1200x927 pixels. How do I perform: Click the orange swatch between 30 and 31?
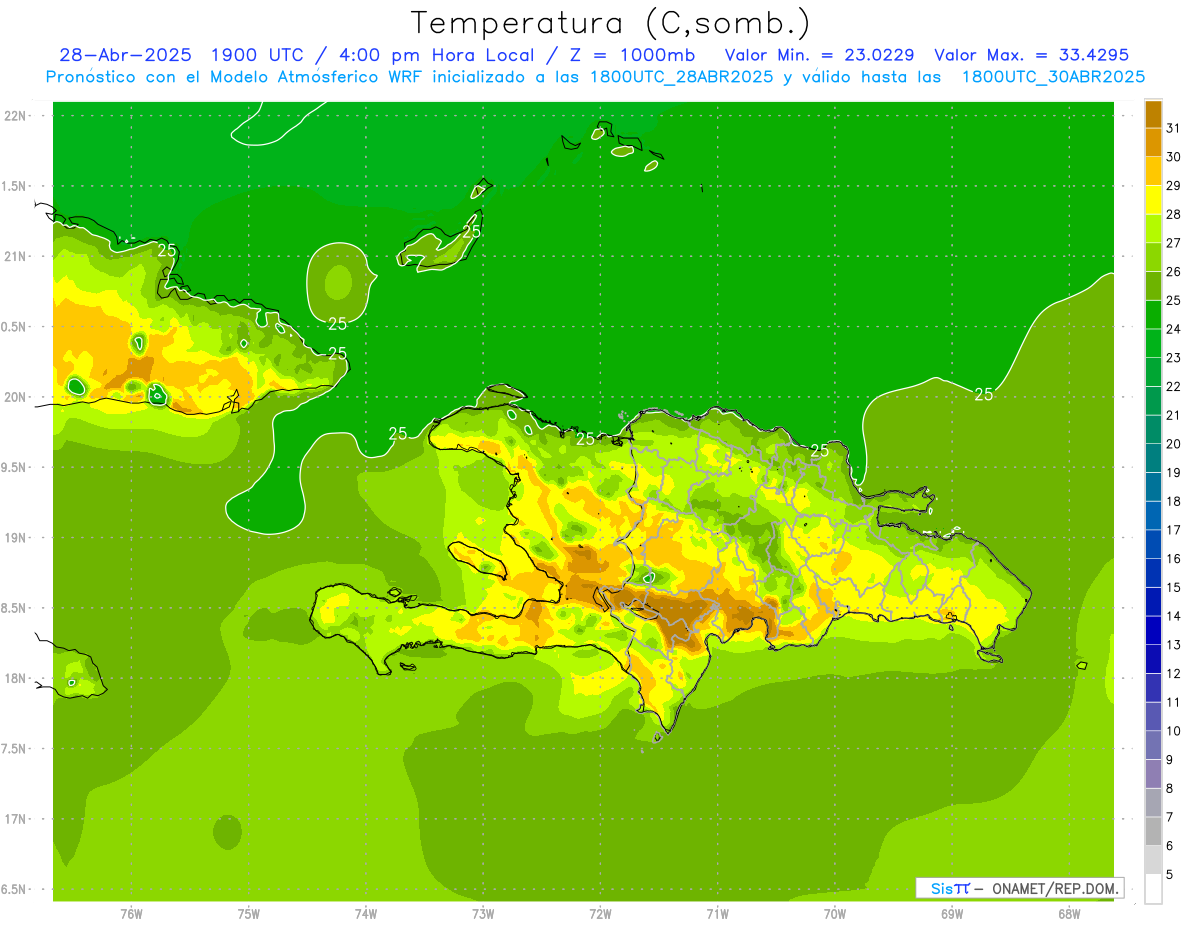click(1153, 142)
